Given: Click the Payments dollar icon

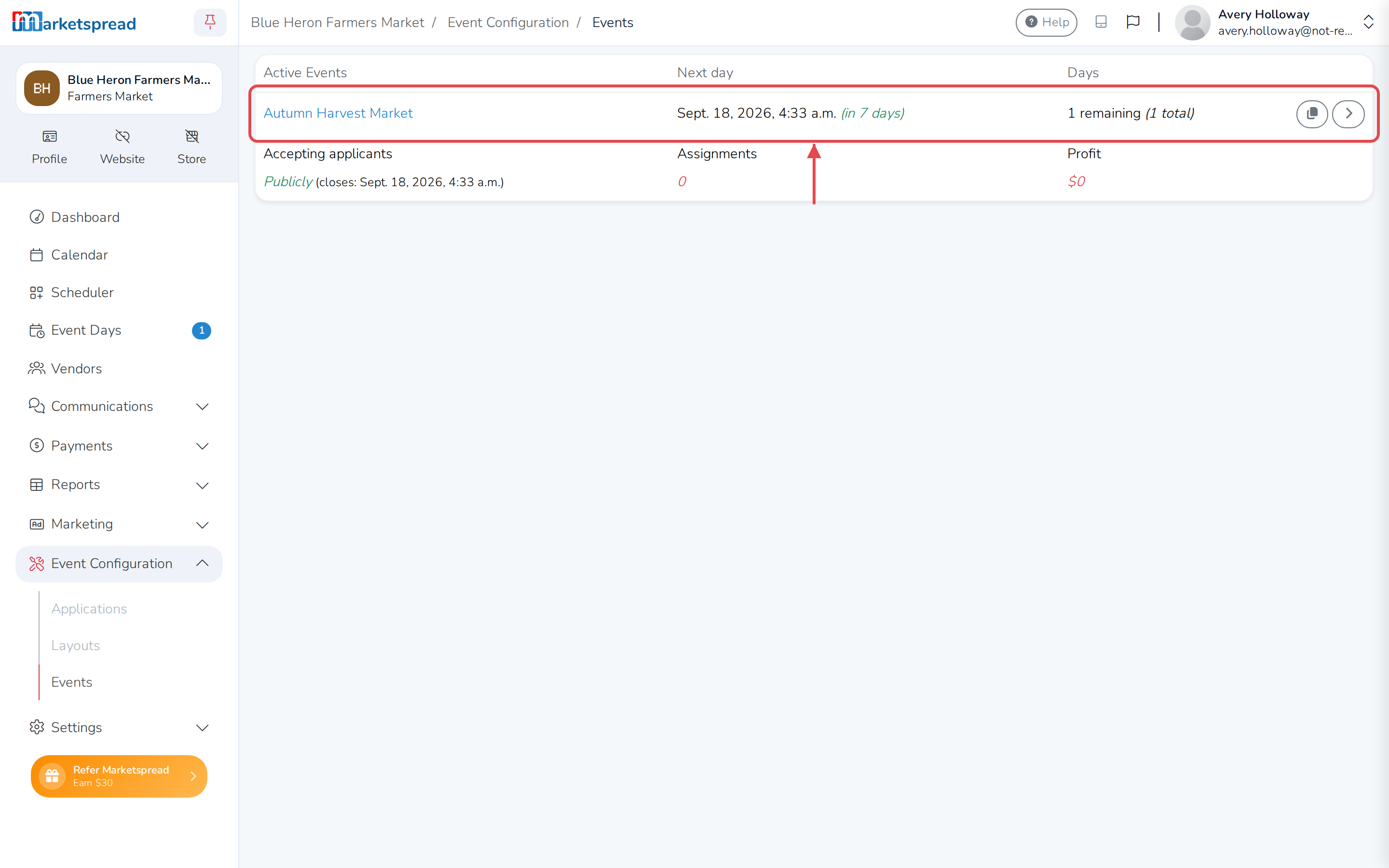Looking at the screenshot, I should click(x=37, y=446).
